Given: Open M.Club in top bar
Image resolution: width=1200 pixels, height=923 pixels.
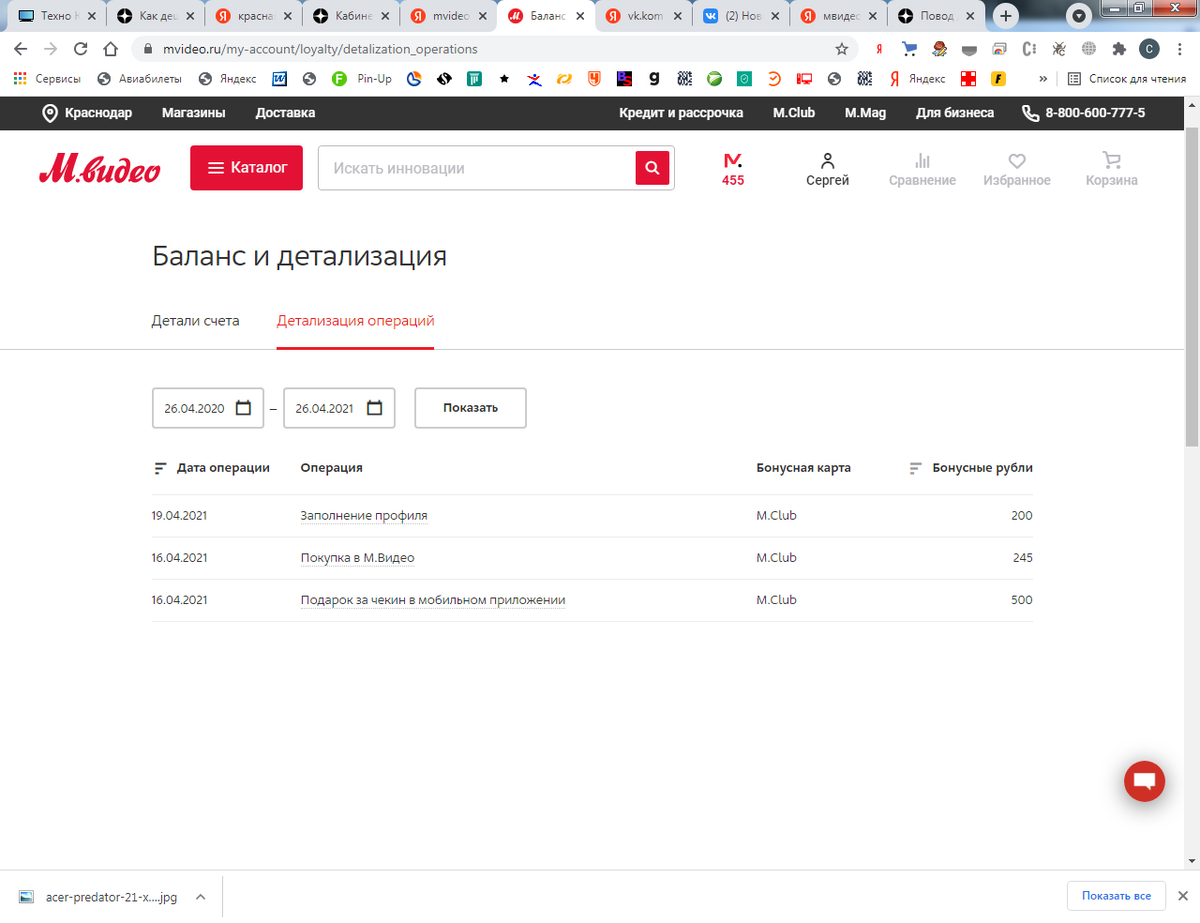Looking at the screenshot, I should coord(794,113).
